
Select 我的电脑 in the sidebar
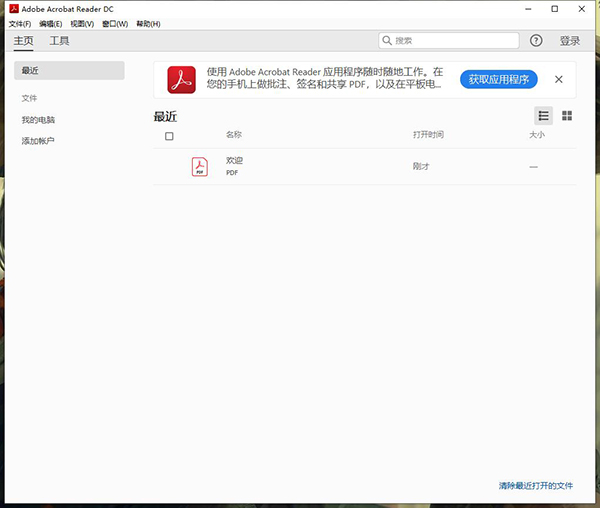click(x=39, y=120)
